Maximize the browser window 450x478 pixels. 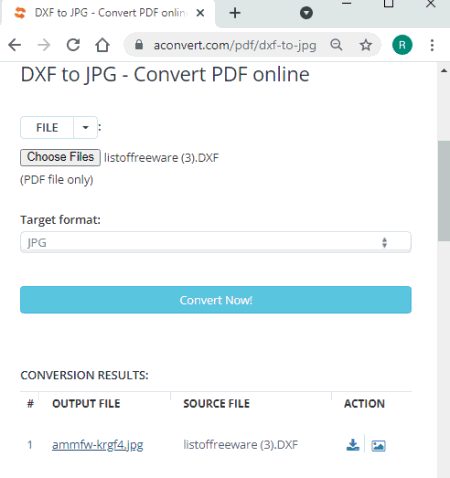coord(389,4)
